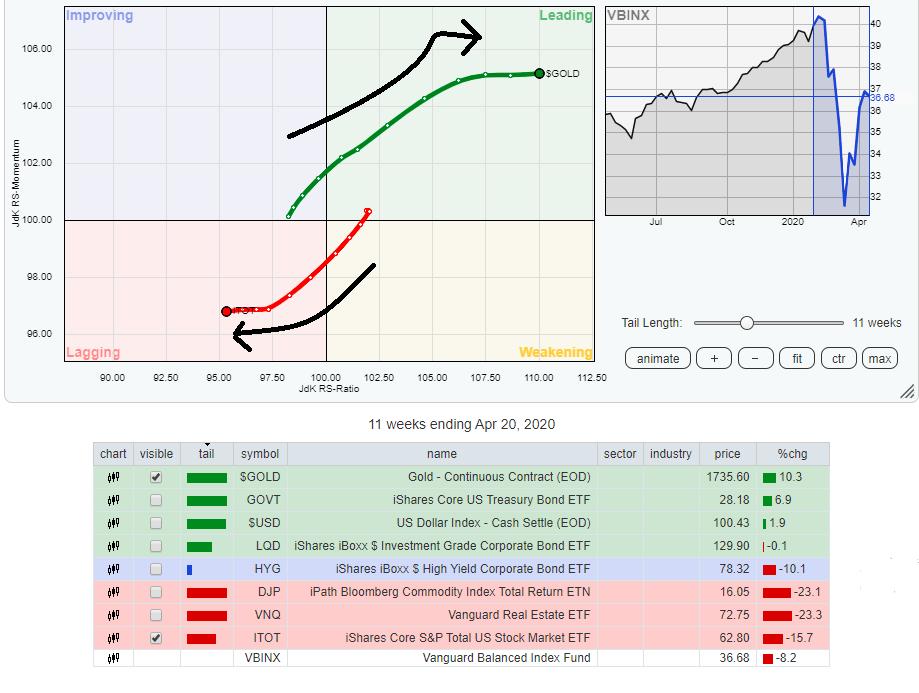Click the name column header
The height and width of the screenshot is (693, 919).
(x=441, y=454)
